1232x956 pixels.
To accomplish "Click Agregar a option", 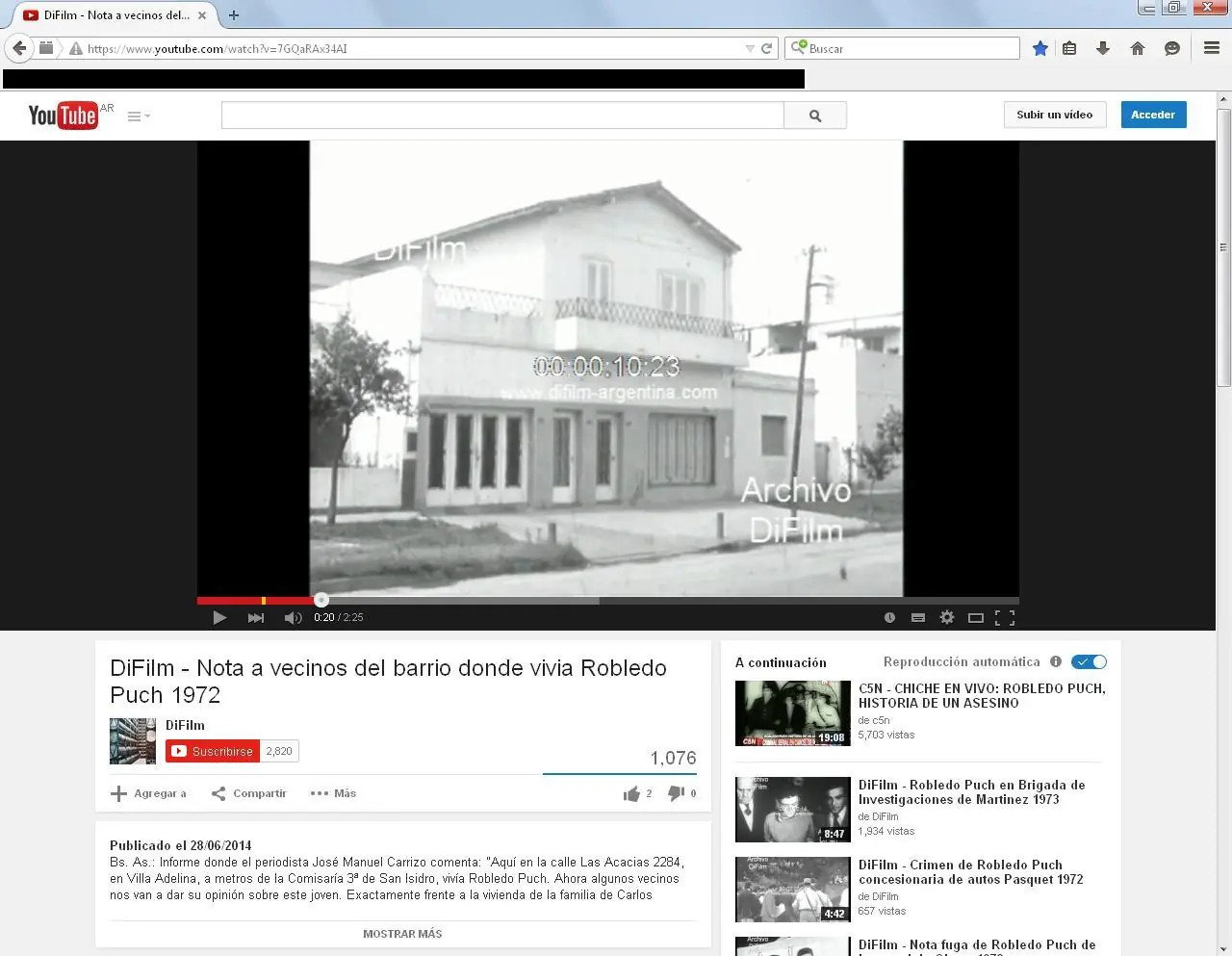I will tap(149, 793).
